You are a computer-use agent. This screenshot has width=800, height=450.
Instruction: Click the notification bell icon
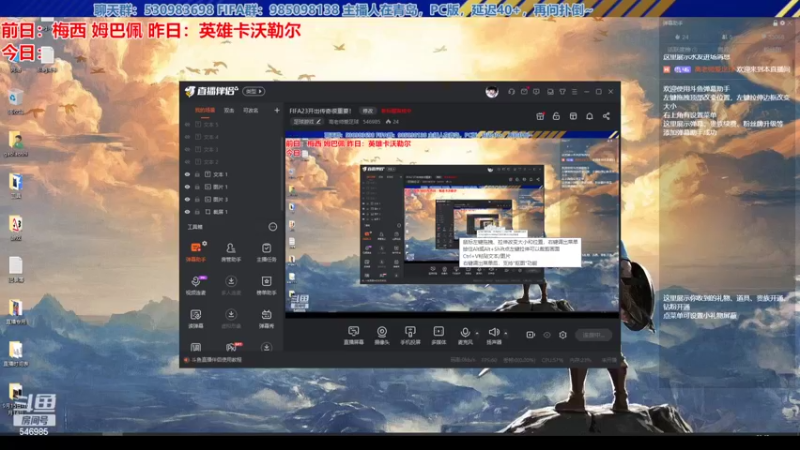589,116
